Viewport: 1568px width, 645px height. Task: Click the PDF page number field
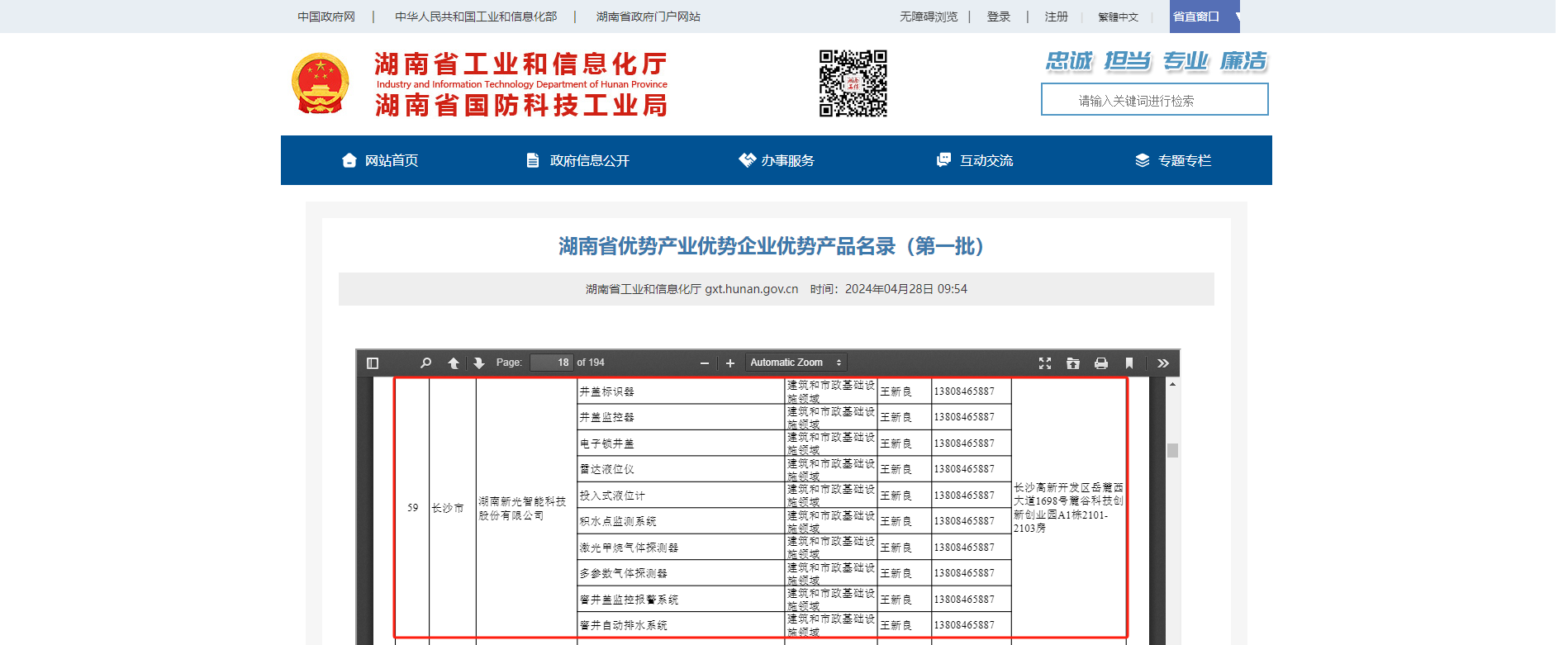[x=552, y=363]
